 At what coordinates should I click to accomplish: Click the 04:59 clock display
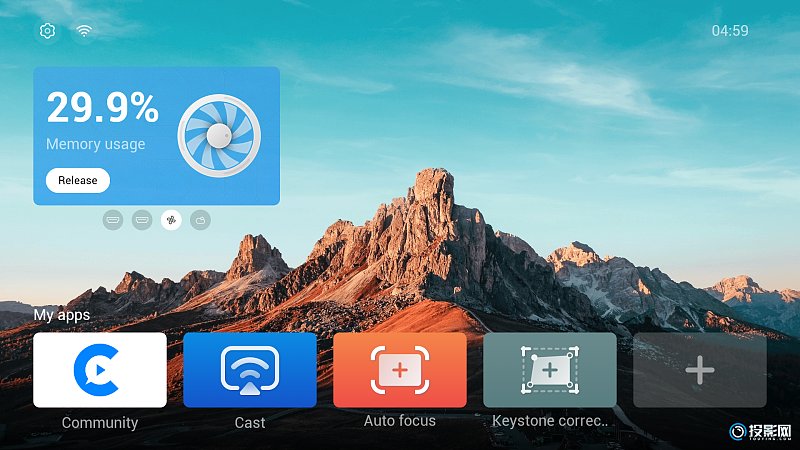730,31
